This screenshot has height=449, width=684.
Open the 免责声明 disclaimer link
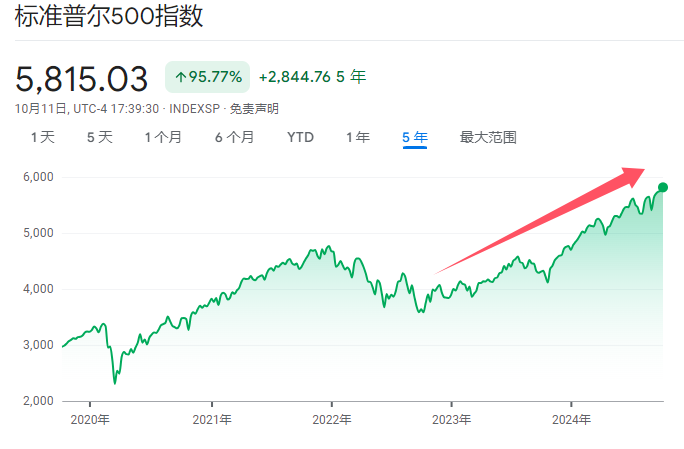[x=254, y=109]
